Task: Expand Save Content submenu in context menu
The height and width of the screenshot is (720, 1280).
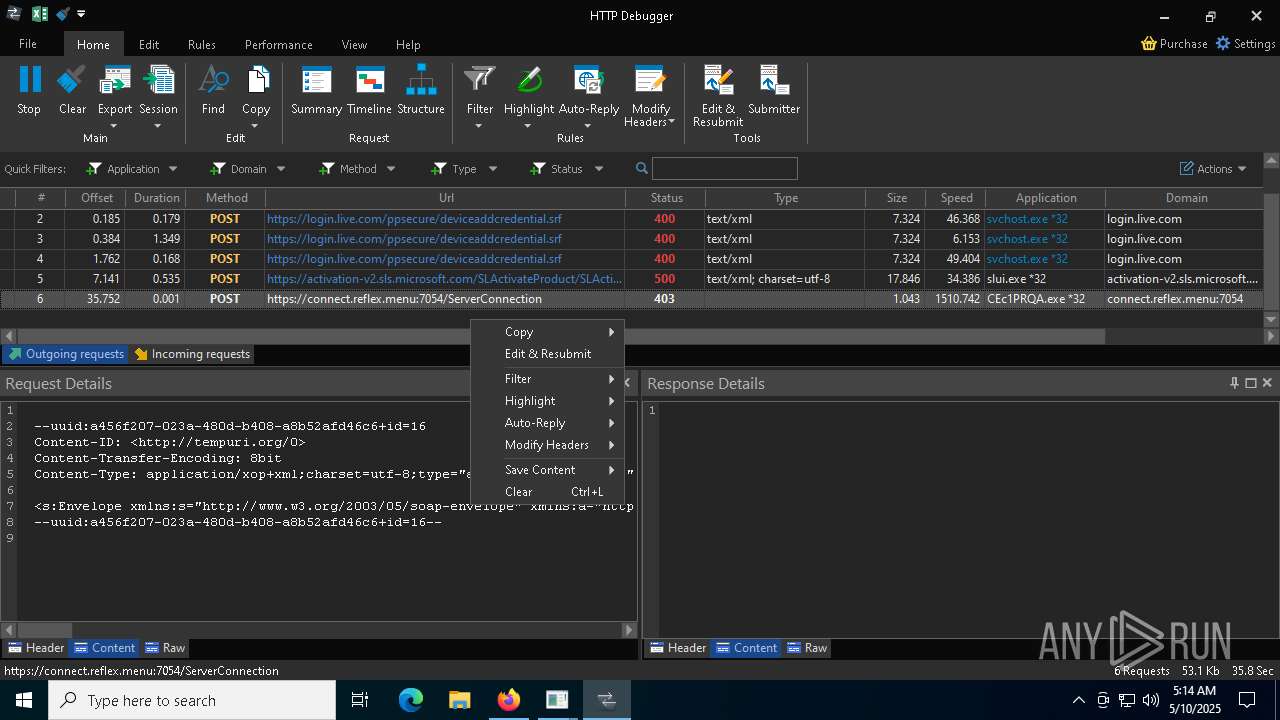Action: pyautogui.click(x=548, y=470)
